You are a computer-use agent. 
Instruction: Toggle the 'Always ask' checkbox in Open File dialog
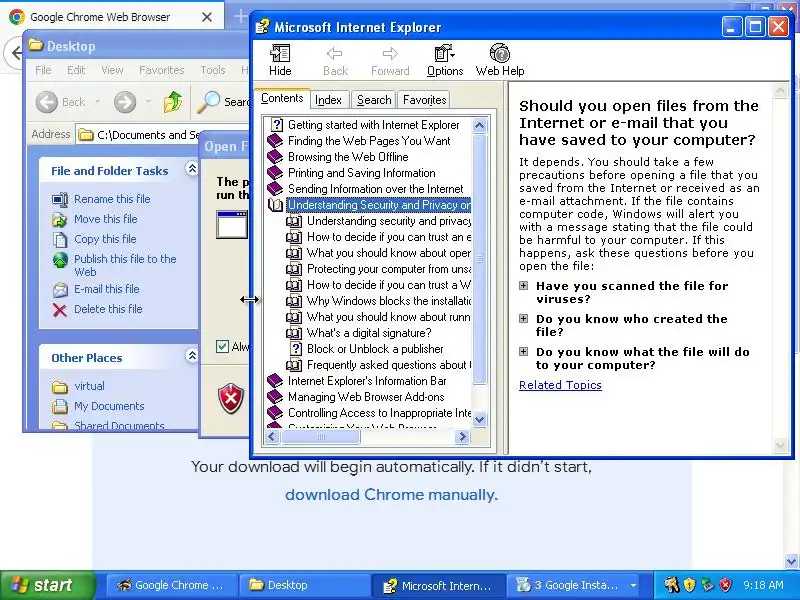coord(222,346)
